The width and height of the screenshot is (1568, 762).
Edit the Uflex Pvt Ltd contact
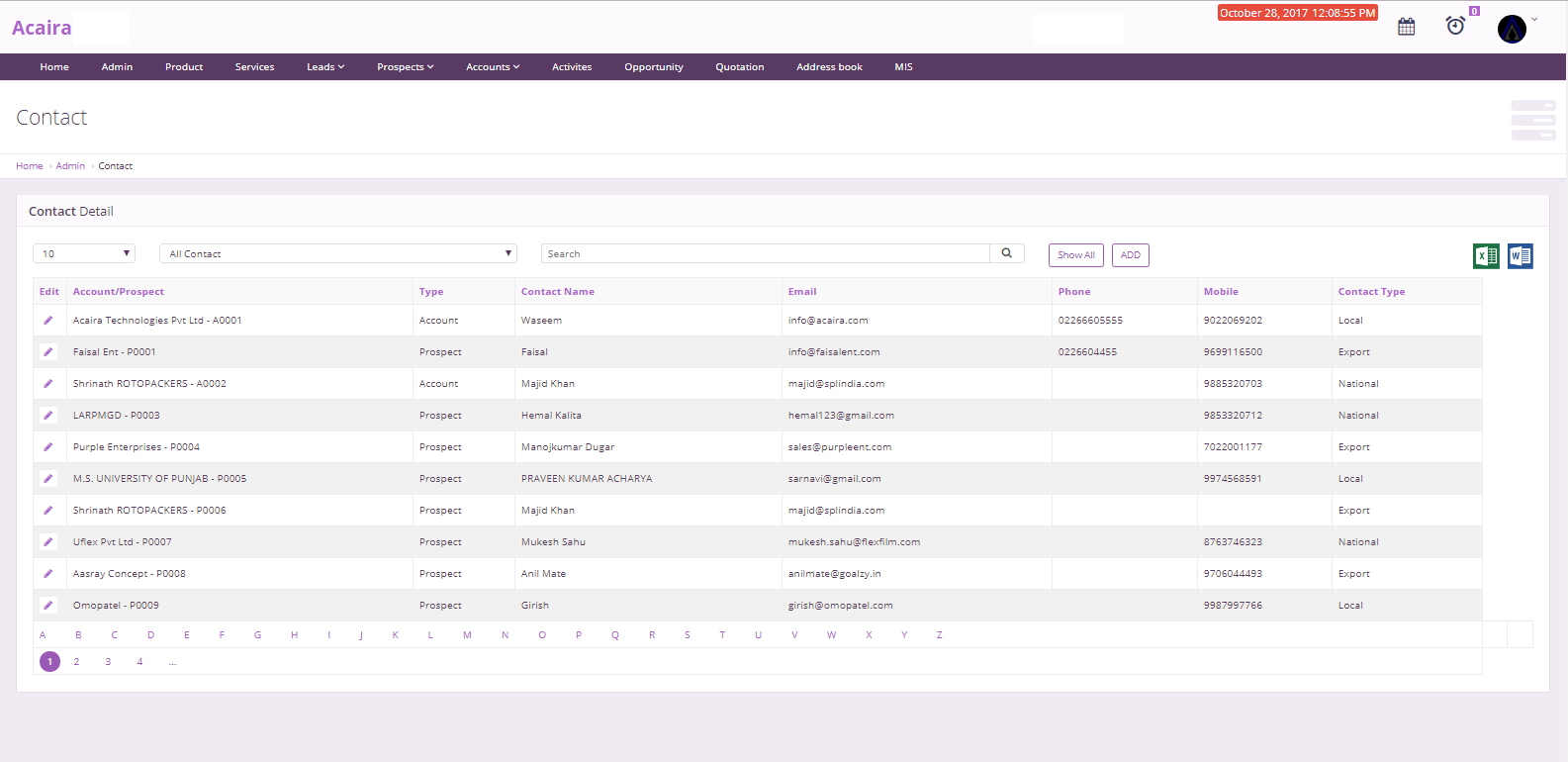point(48,542)
